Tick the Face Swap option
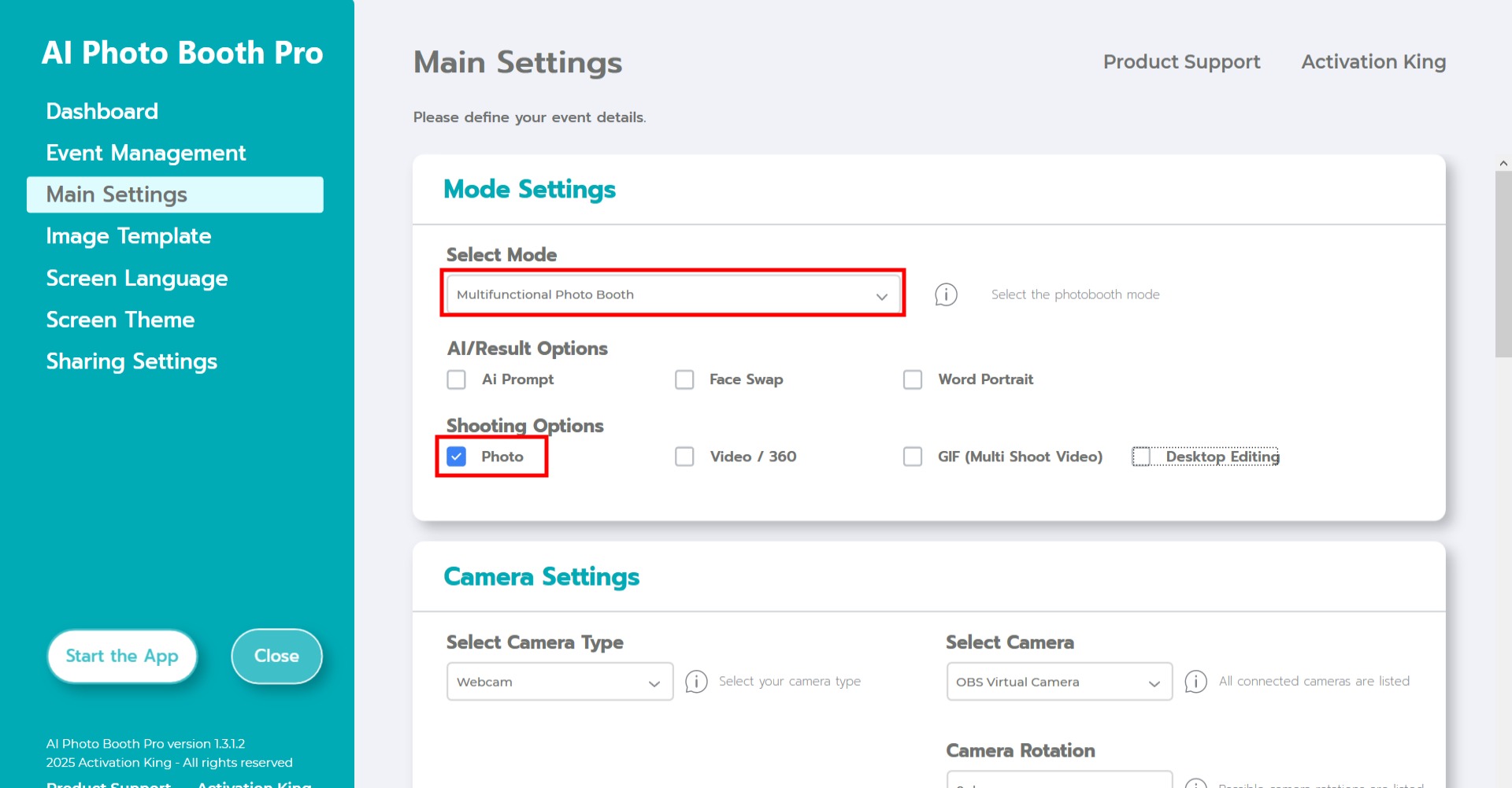 click(684, 379)
